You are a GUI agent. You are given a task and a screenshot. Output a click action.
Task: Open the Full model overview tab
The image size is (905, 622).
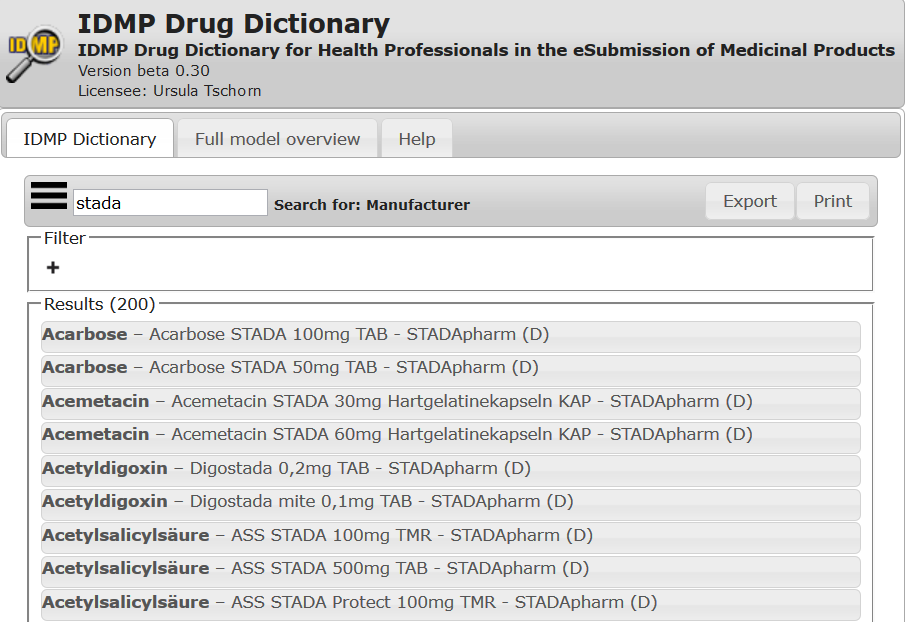click(277, 138)
